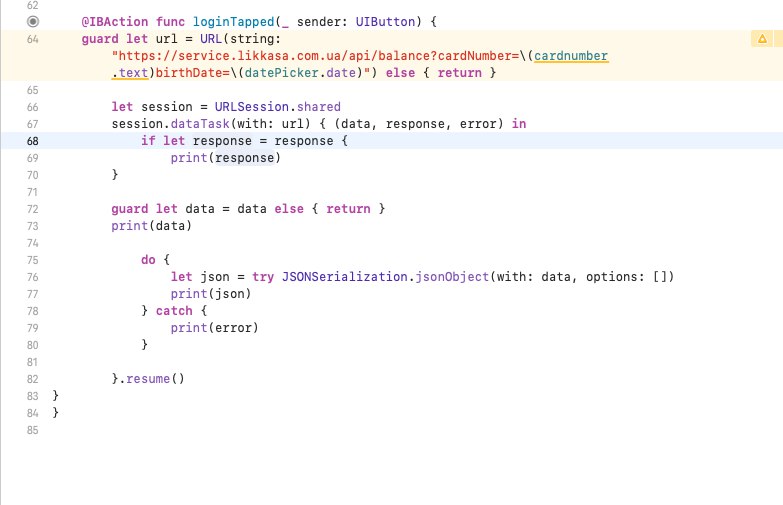
Task: Click JSONSerialization on line 76
Action: click(345, 277)
